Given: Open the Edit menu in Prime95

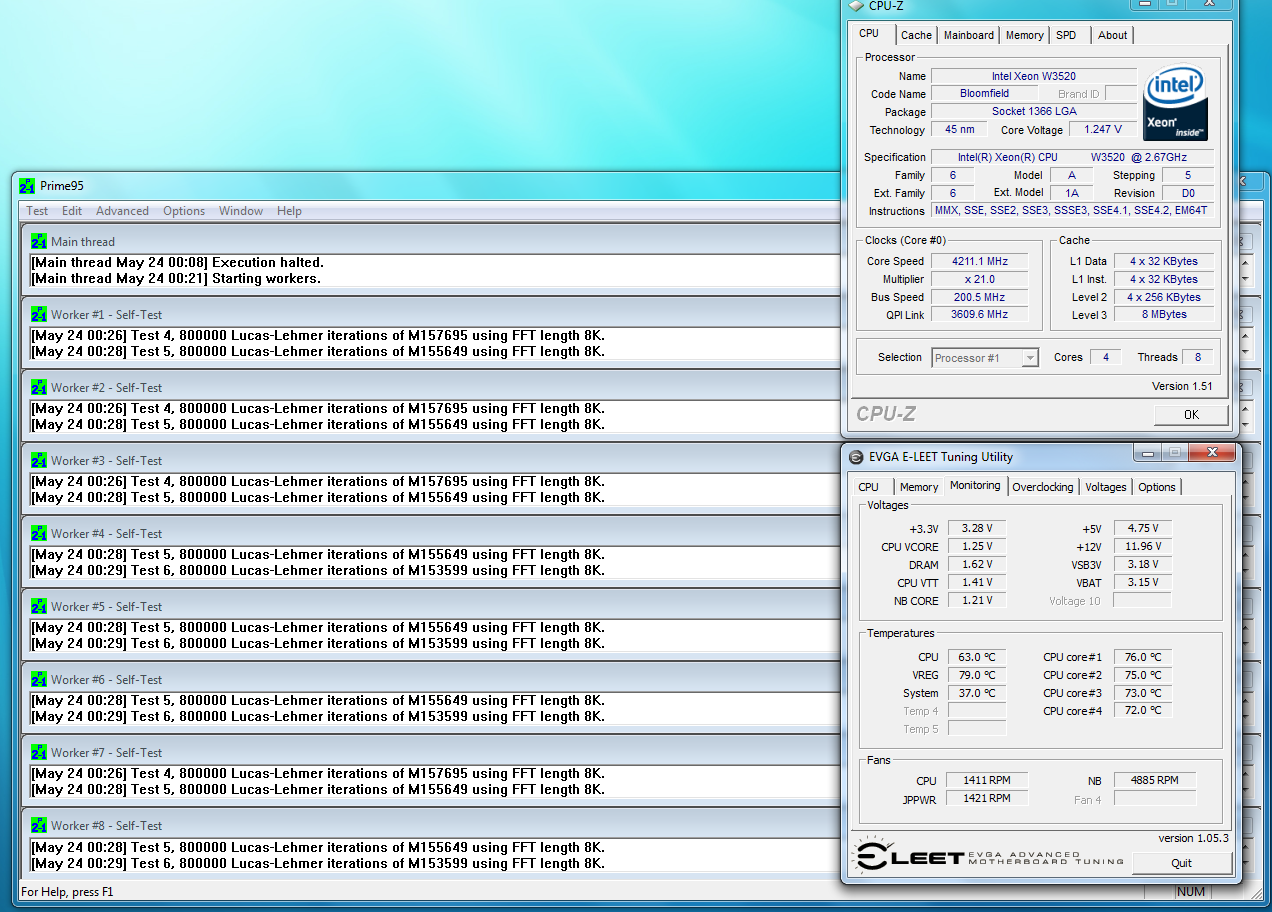Looking at the screenshot, I should click(72, 211).
